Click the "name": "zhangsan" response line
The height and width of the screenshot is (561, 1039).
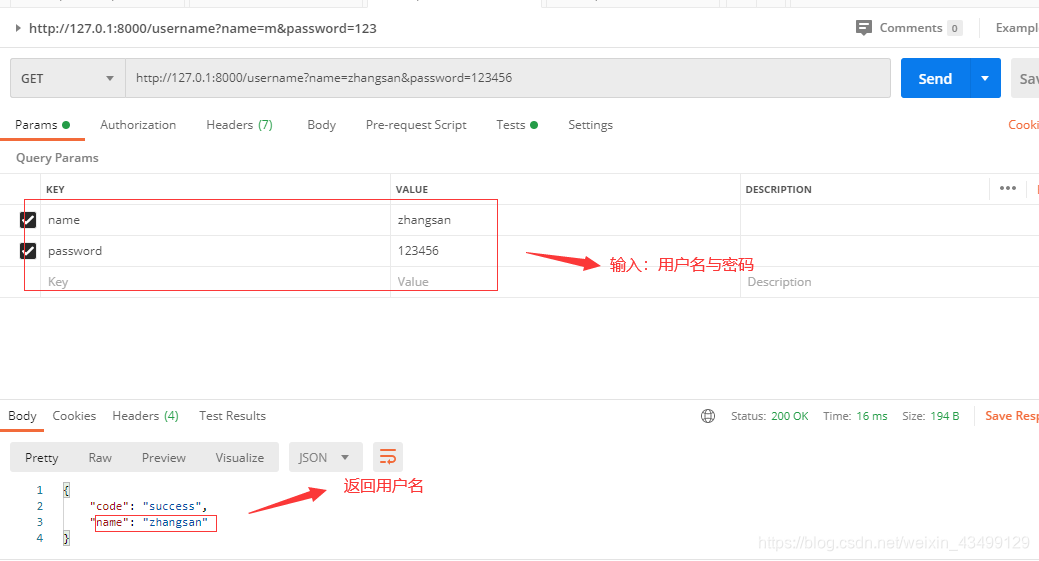click(x=149, y=522)
